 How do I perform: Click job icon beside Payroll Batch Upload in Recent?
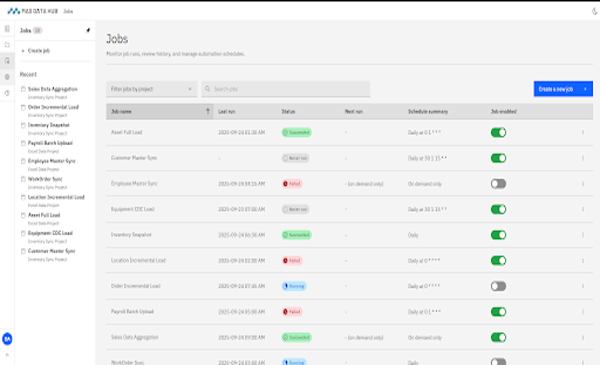23,143
